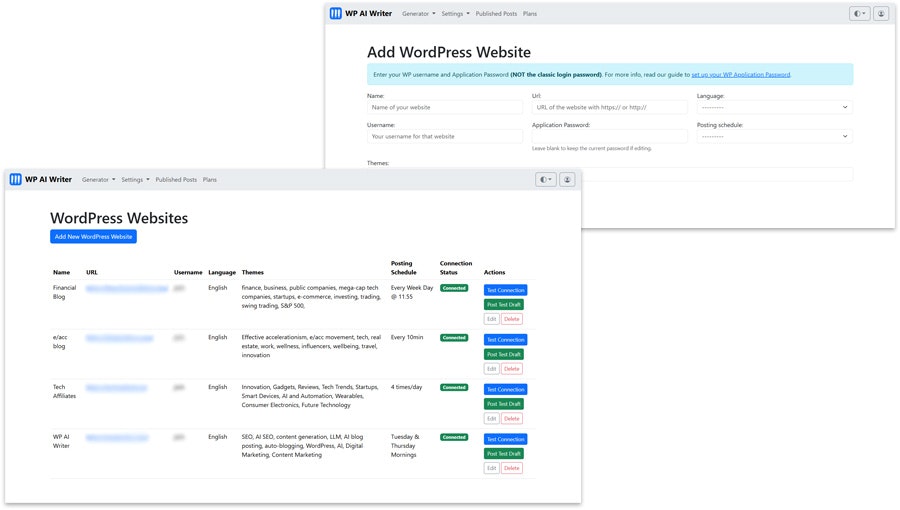Click the Themes input field

pyautogui.click(x=717, y=174)
